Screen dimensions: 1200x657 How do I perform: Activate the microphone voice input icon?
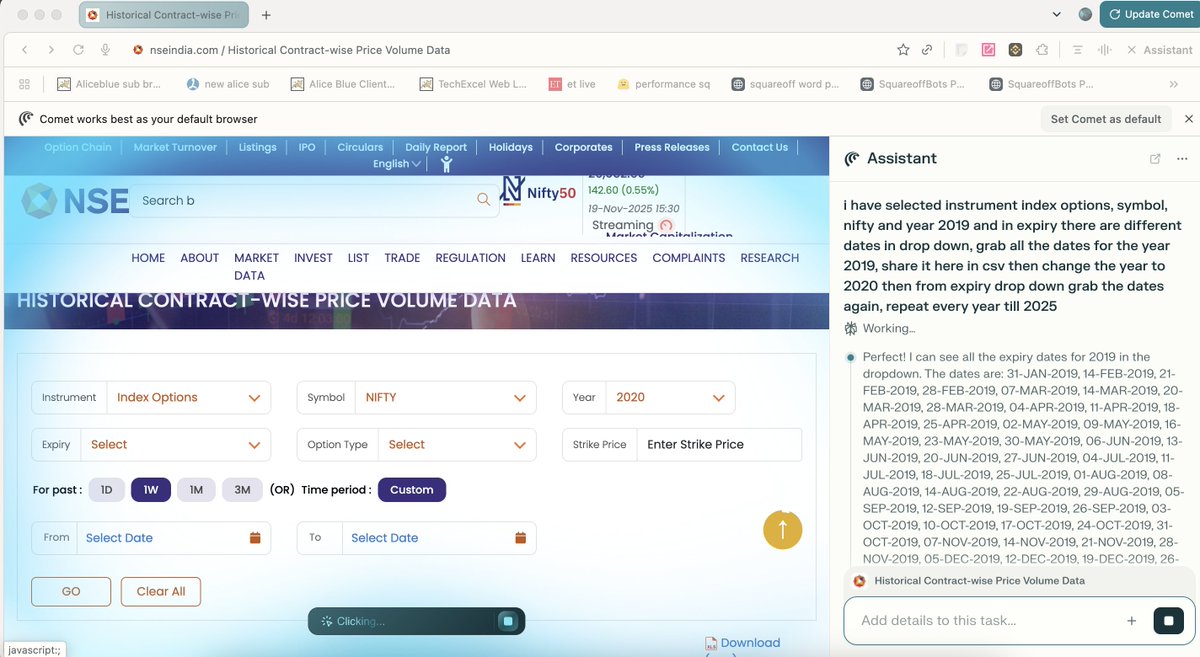[x=105, y=50]
